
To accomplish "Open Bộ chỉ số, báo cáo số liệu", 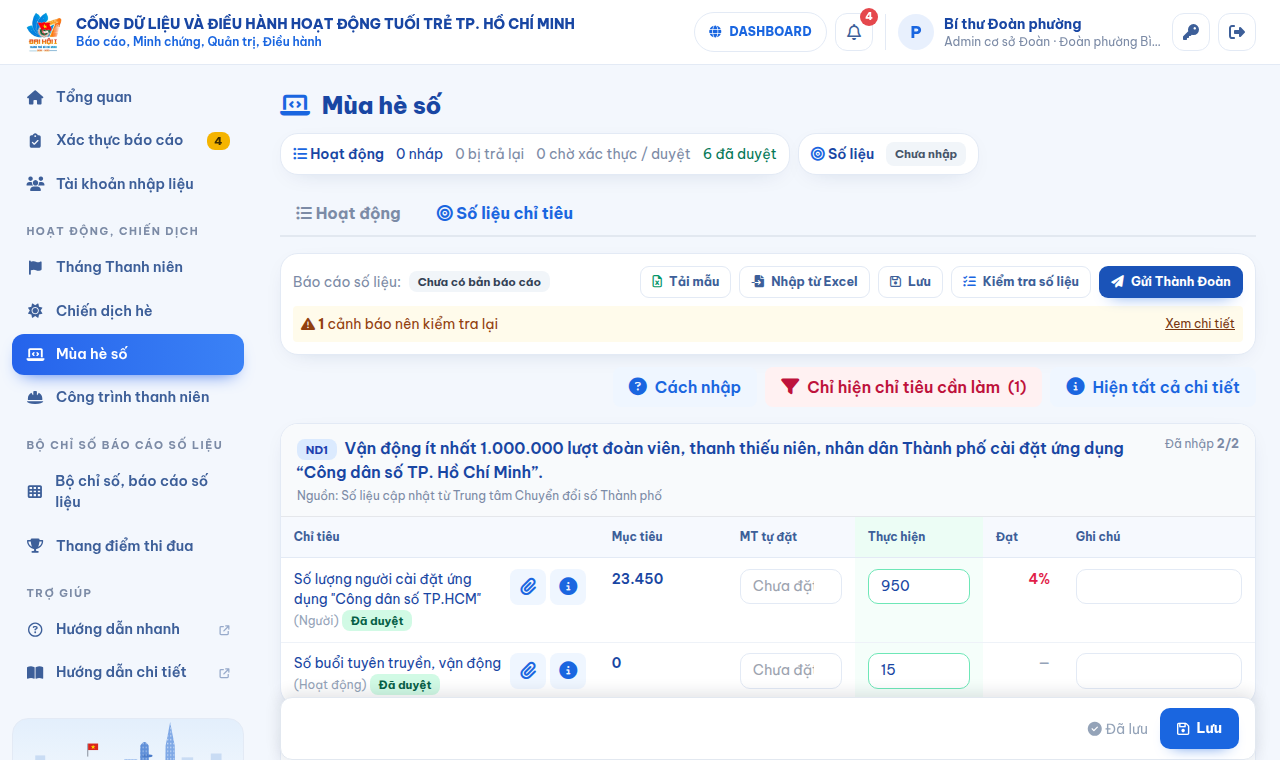I will (128, 491).
